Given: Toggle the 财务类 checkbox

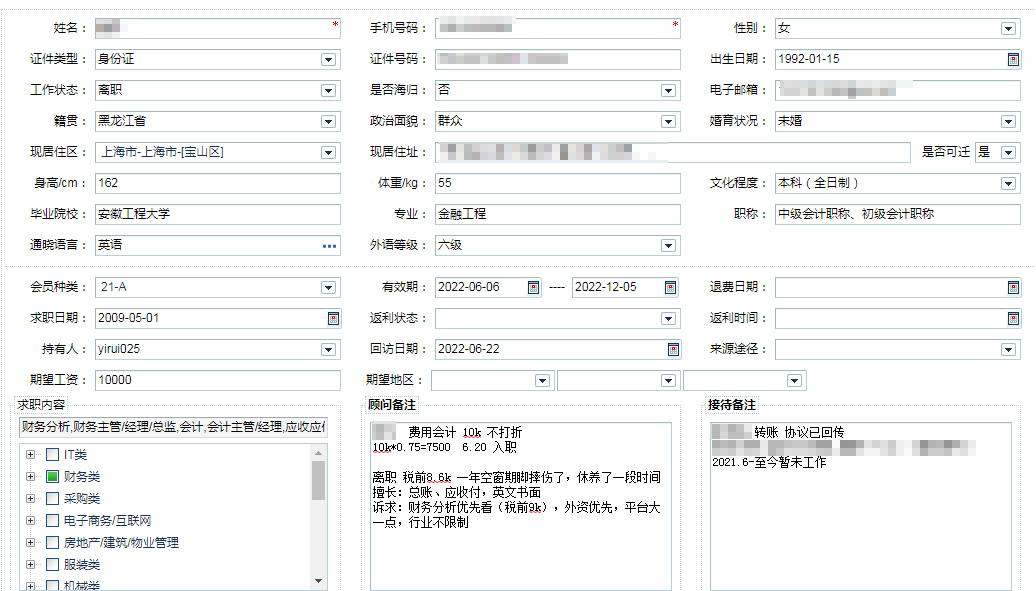Looking at the screenshot, I should coord(53,476).
